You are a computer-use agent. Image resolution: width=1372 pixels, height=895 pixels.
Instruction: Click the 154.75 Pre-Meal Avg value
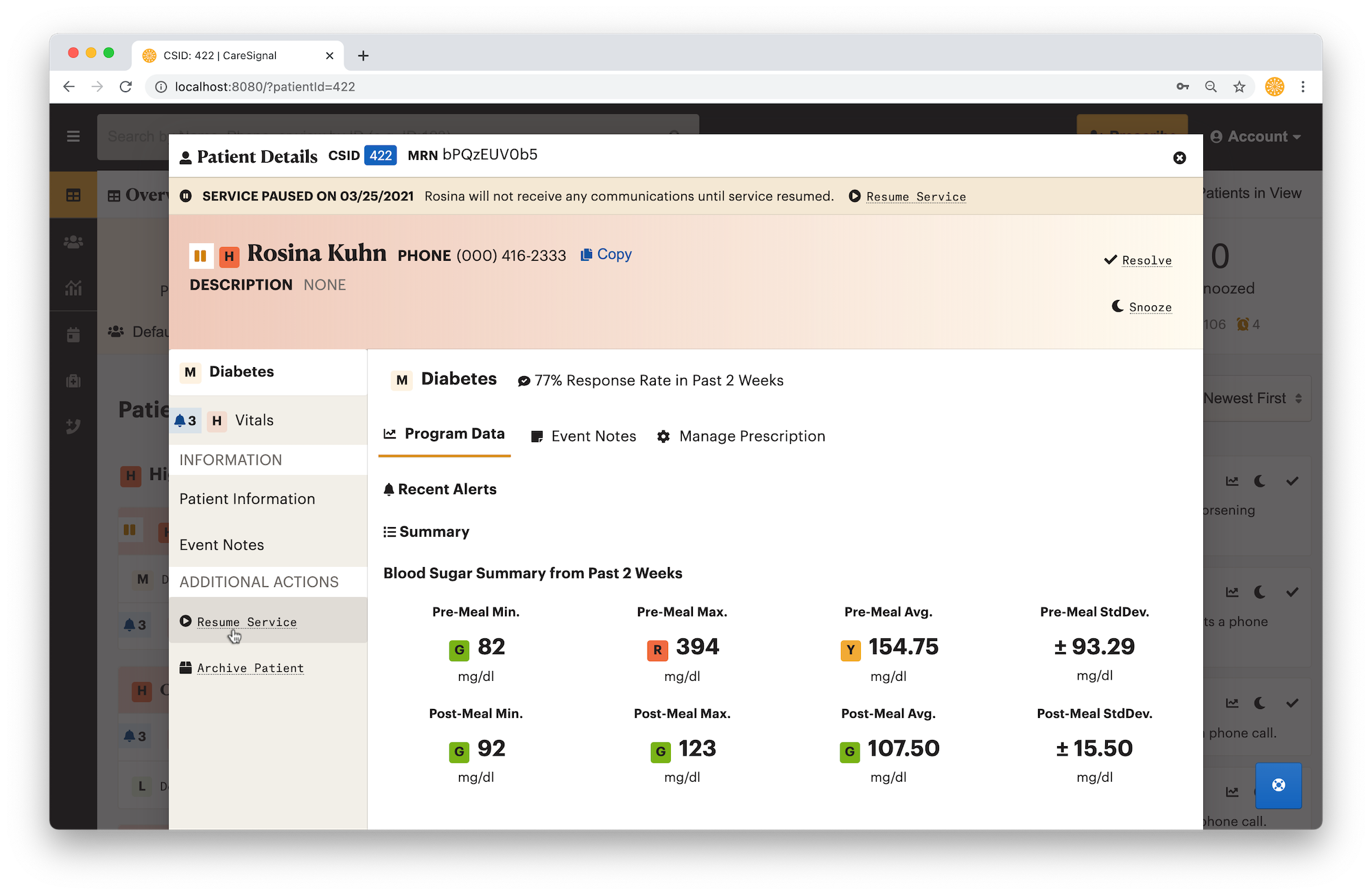(903, 647)
